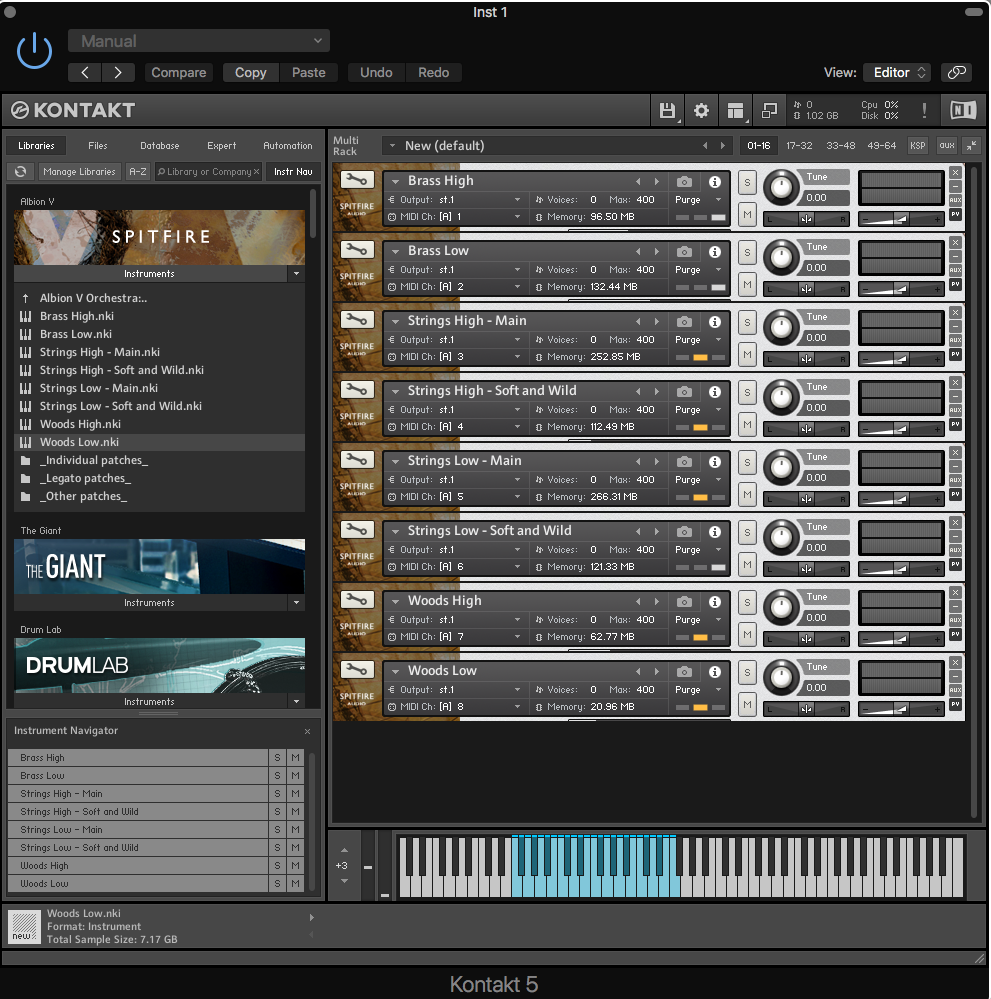Solo the Woods High instrument in rack
991x999 pixels.
point(748,603)
